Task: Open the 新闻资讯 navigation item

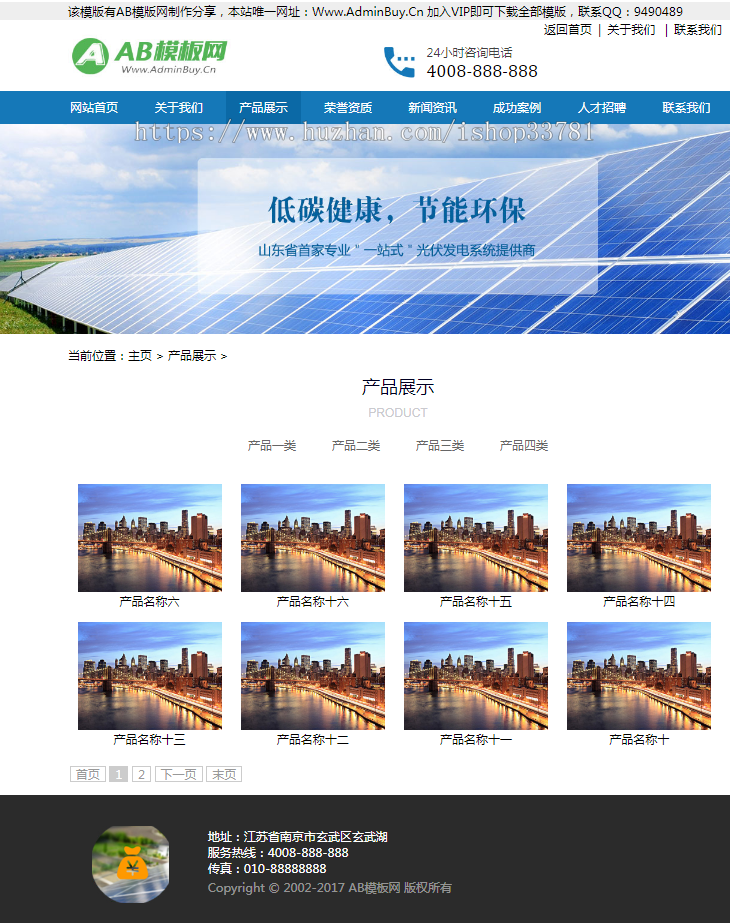Action: (x=432, y=108)
